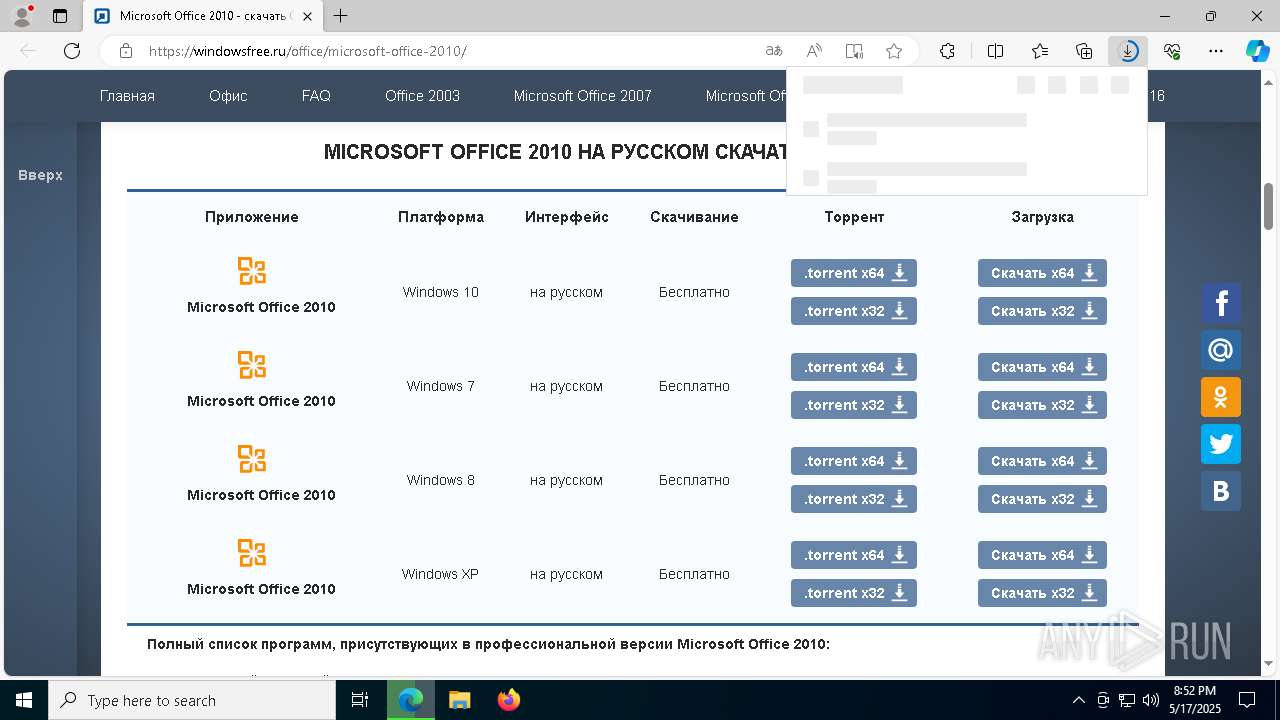Open tab actions menu icon
Image resolution: width=1280 pixels, height=720 pixels.
[60, 16]
